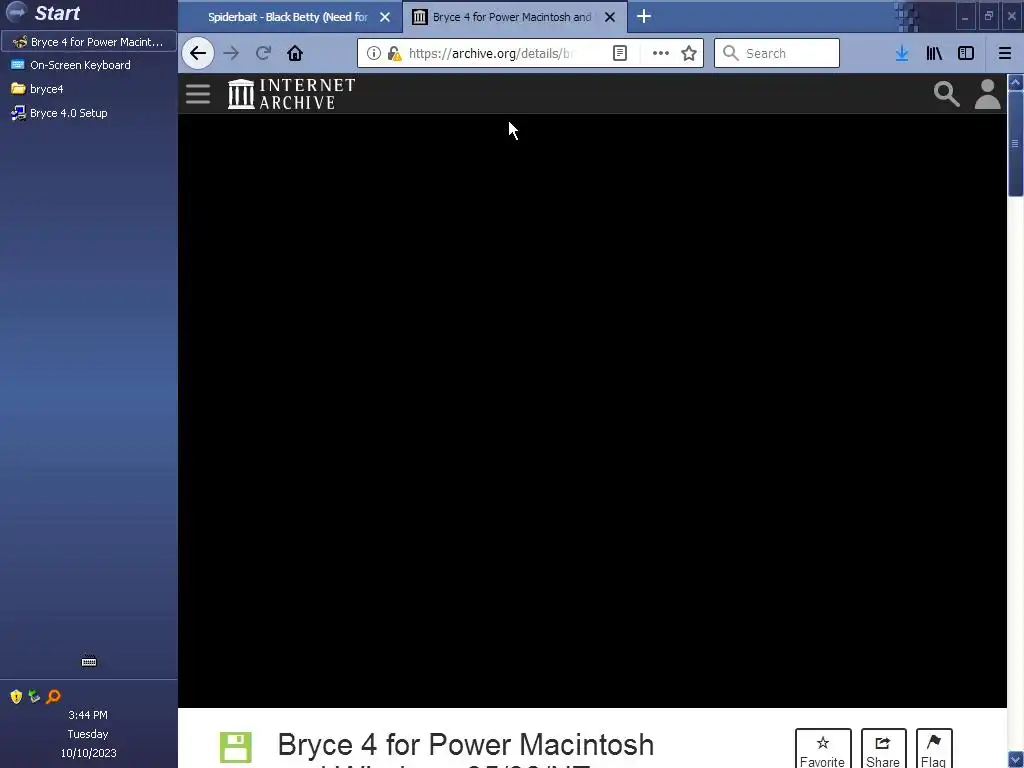The width and height of the screenshot is (1024, 768).
Task: Click the date 10/10/2023
Action: (88, 753)
